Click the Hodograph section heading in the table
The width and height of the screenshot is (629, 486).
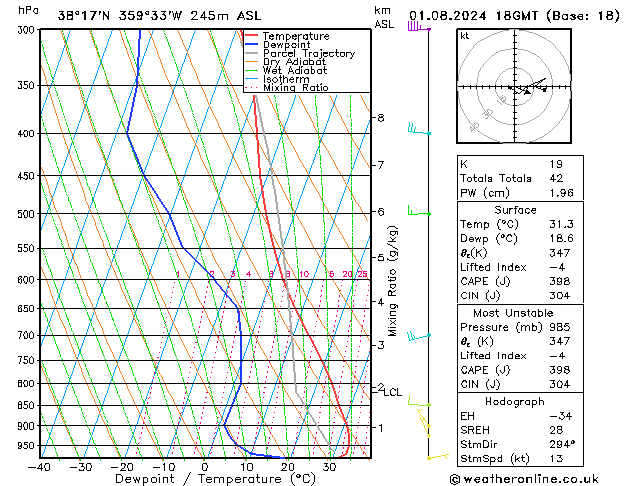[x=515, y=401]
